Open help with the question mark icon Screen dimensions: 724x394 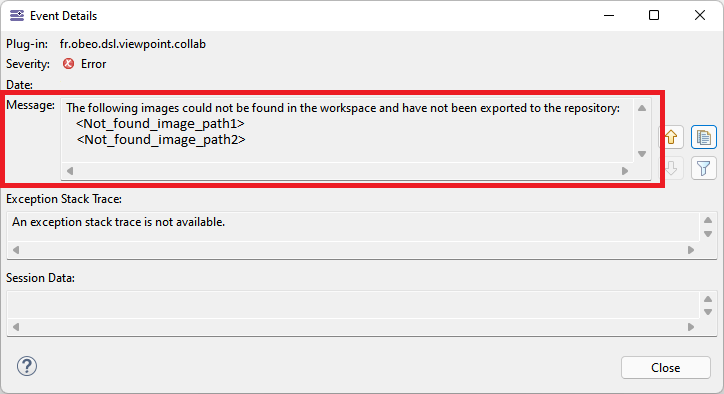point(27,366)
